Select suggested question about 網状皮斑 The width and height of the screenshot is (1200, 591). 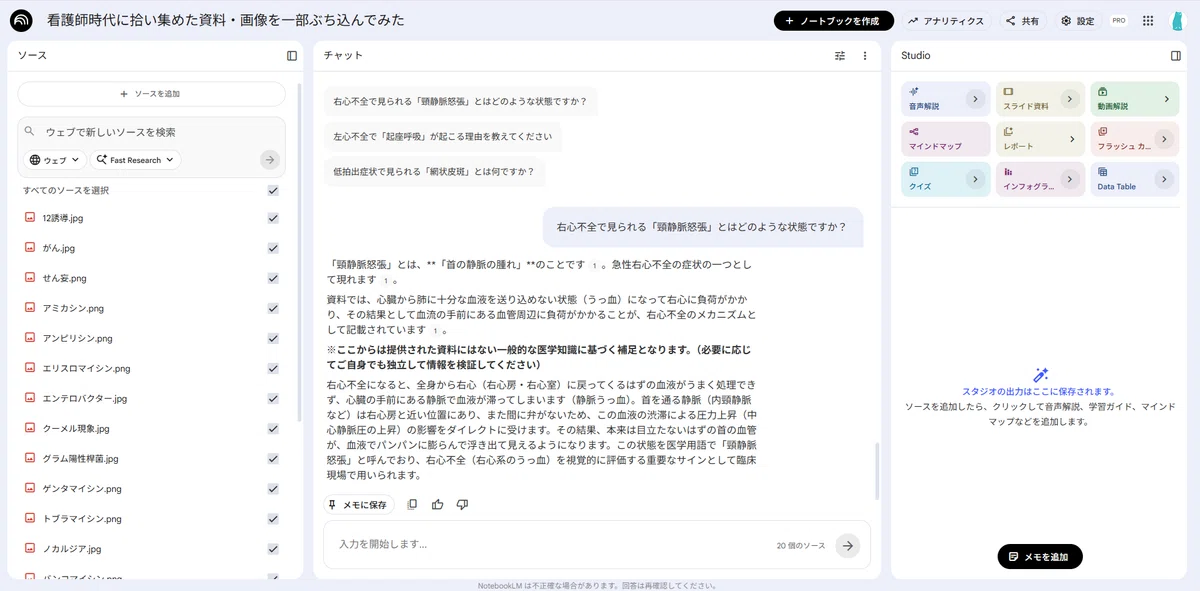coord(434,171)
